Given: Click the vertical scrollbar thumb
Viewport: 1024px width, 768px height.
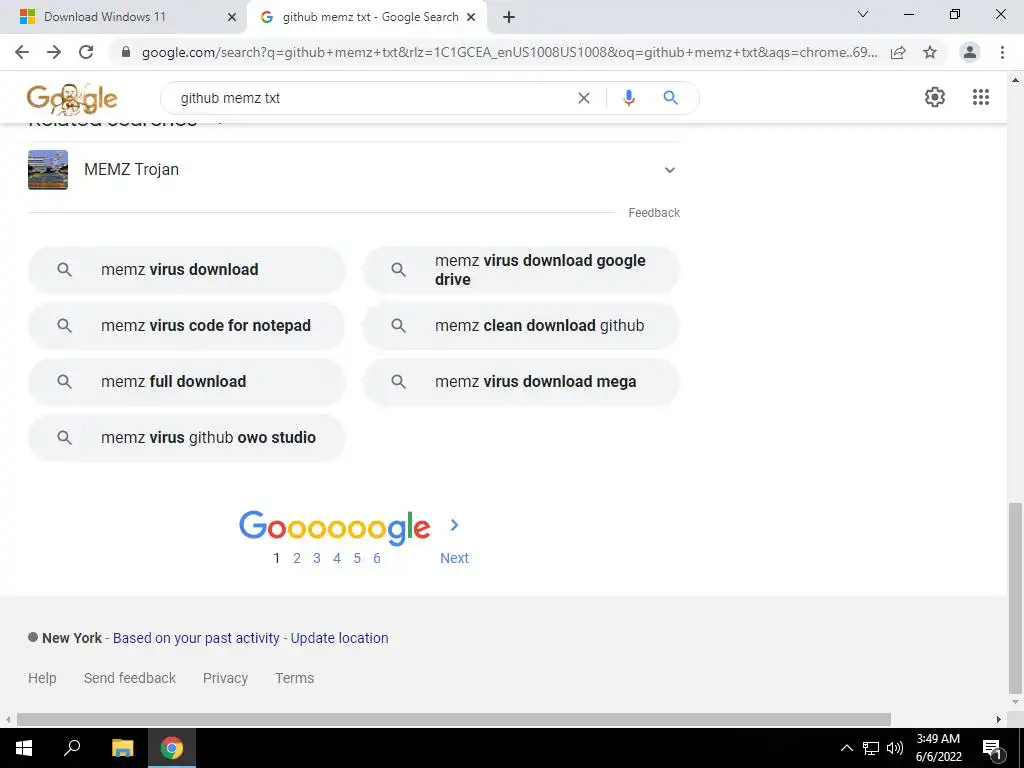Looking at the screenshot, I should [1015, 598].
